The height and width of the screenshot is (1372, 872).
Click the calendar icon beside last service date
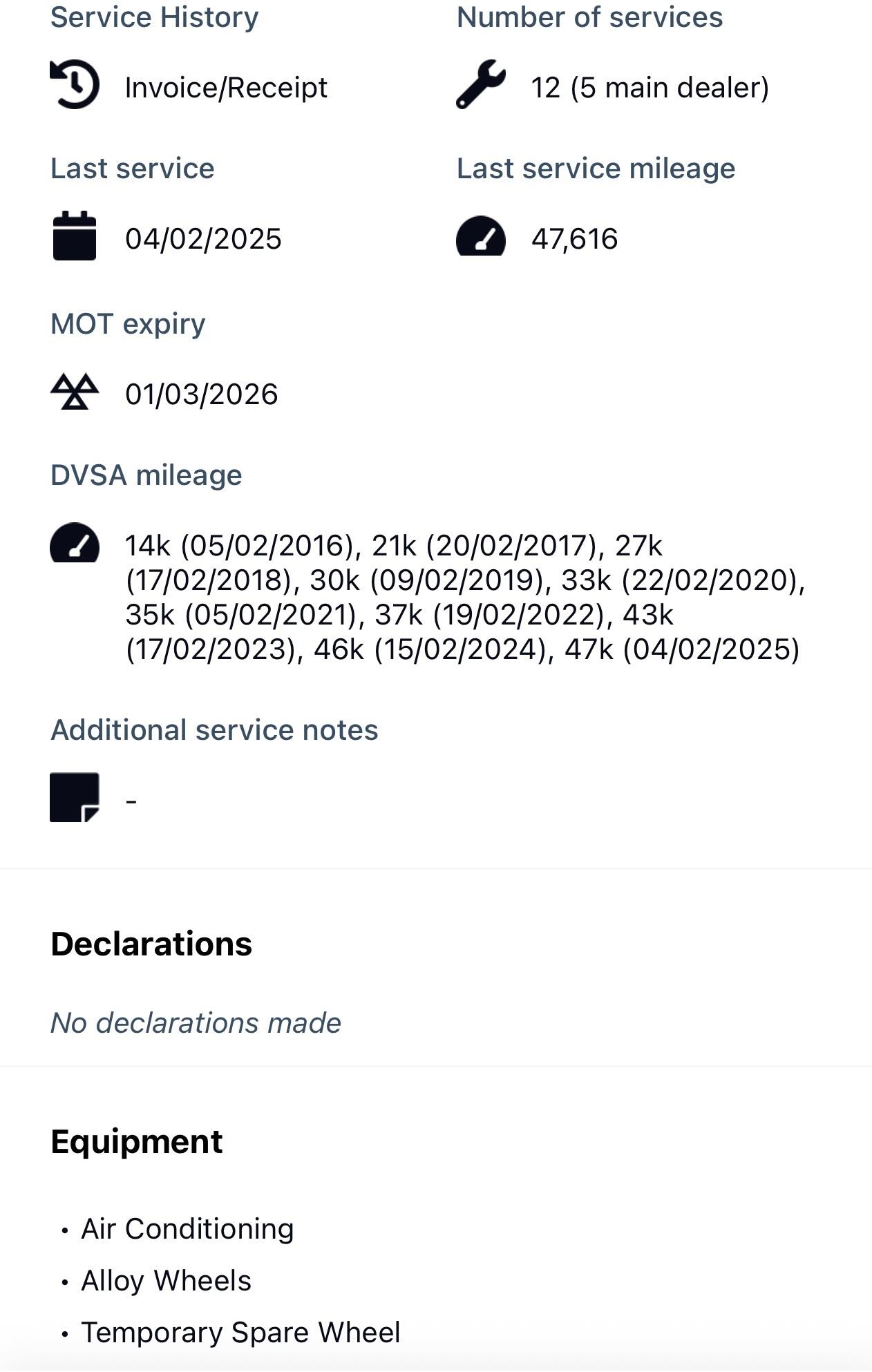(75, 236)
